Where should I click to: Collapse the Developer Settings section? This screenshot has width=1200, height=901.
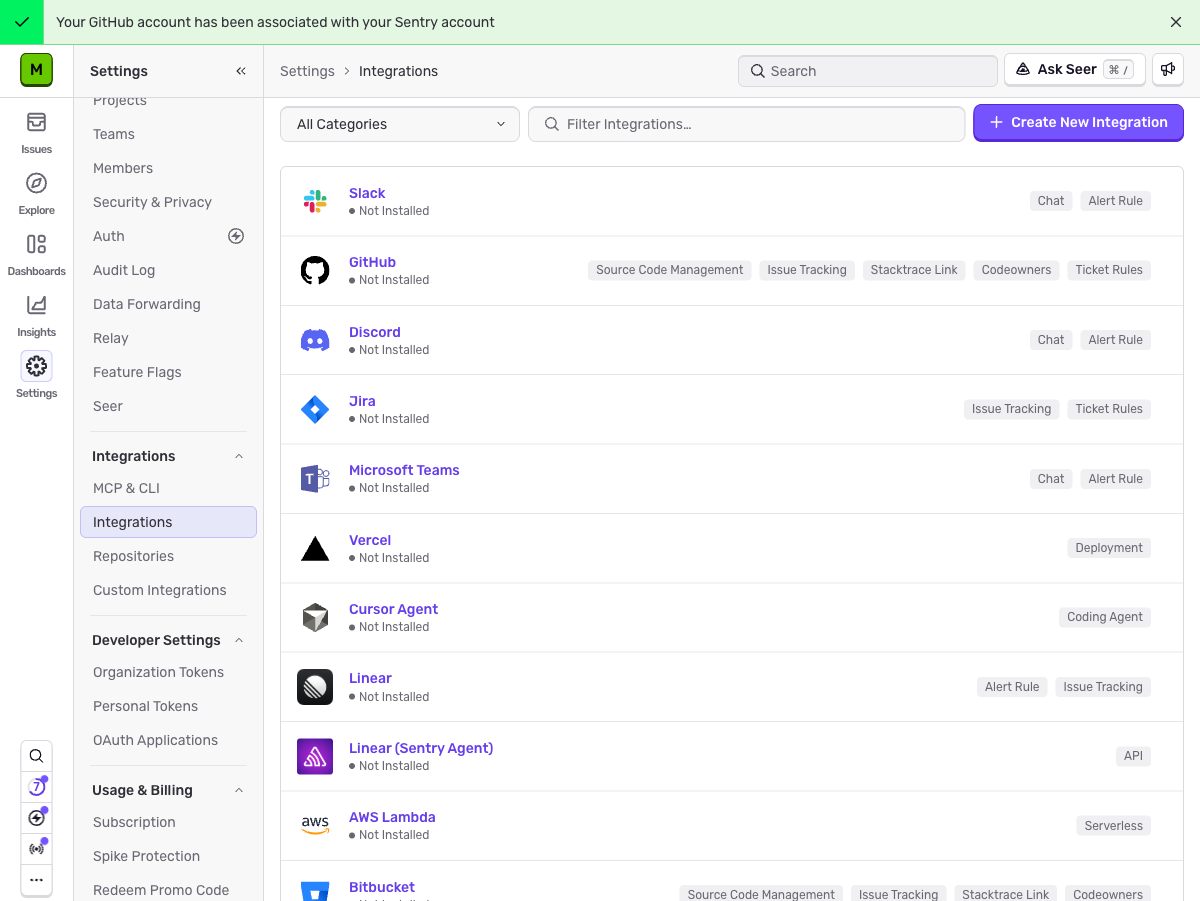click(x=239, y=640)
